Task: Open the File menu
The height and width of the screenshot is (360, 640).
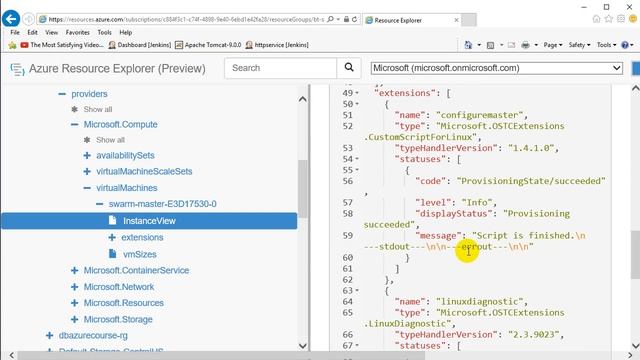Action: coord(15,32)
